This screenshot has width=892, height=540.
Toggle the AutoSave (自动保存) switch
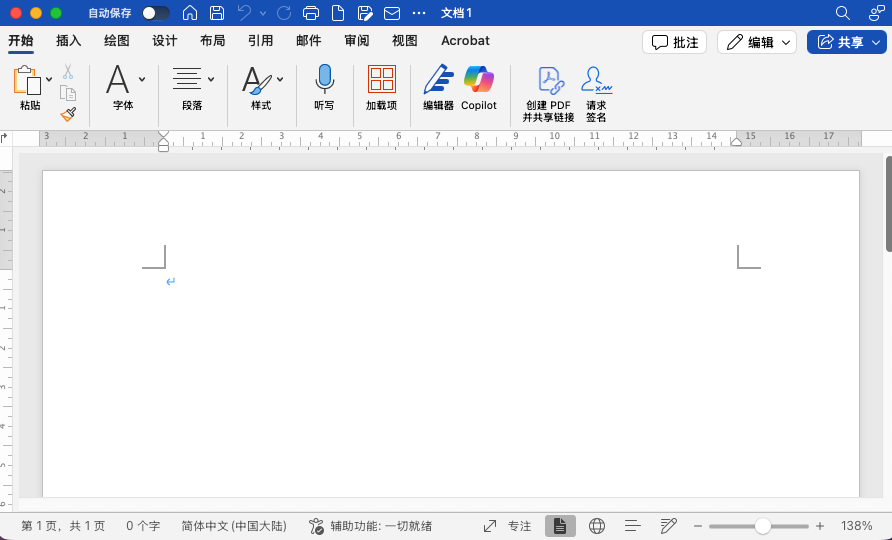[155, 13]
